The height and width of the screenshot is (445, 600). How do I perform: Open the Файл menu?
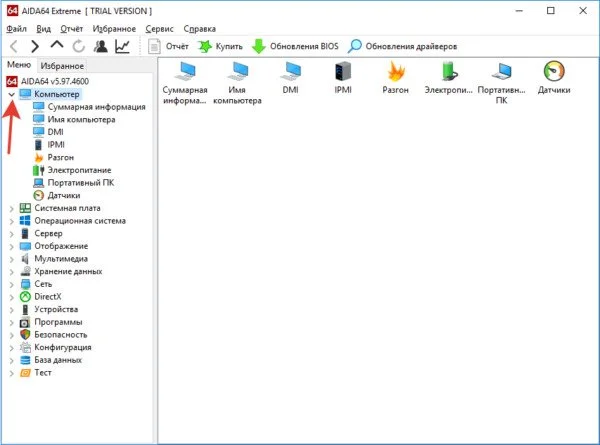[x=16, y=29]
